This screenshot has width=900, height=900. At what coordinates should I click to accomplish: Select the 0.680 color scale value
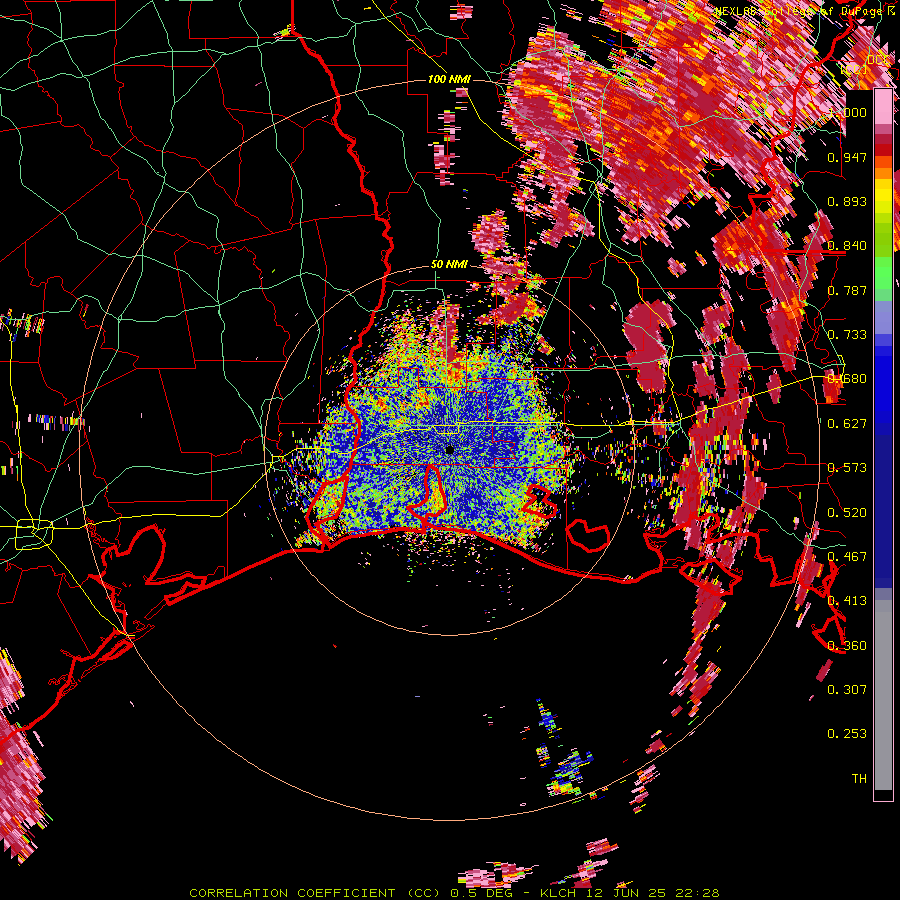tap(847, 379)
